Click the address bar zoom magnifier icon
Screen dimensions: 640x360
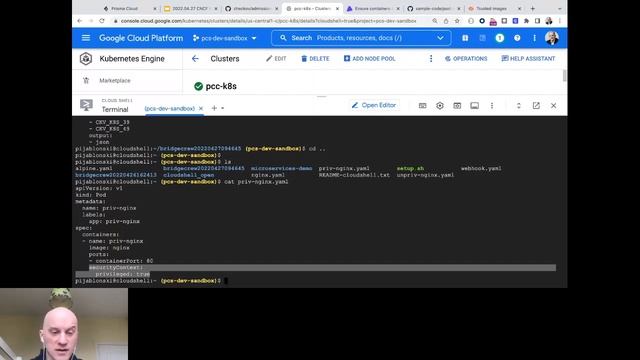coord(434,21)
